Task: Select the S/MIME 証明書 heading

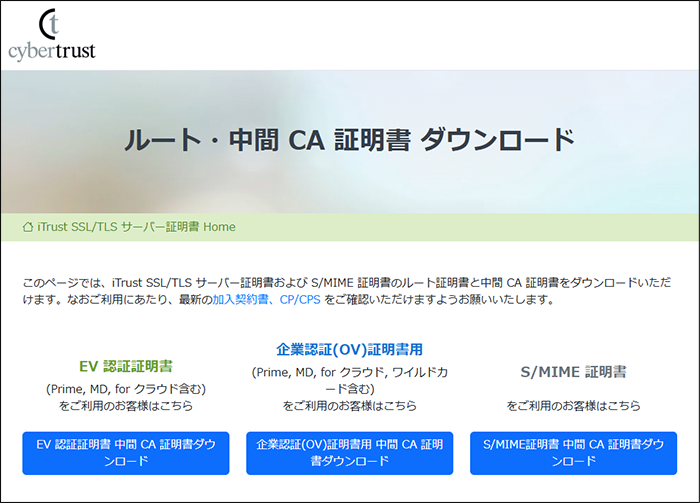Action: (x=573, y=372)
